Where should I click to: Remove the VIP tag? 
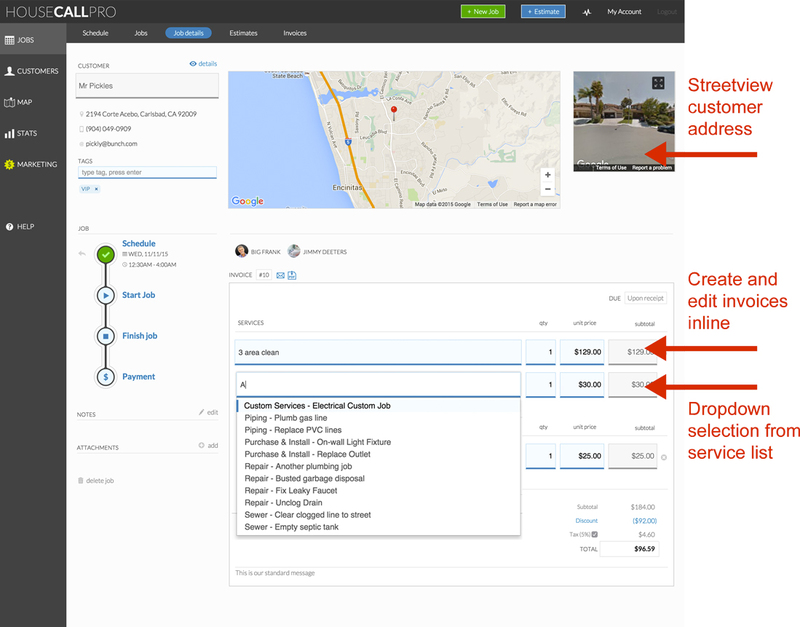(x=96, y=189)
